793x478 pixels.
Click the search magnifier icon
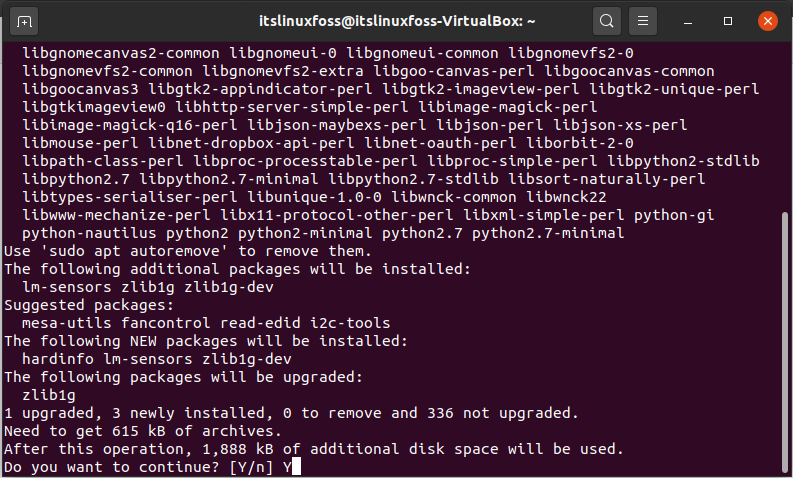click(x=606, y=21)
